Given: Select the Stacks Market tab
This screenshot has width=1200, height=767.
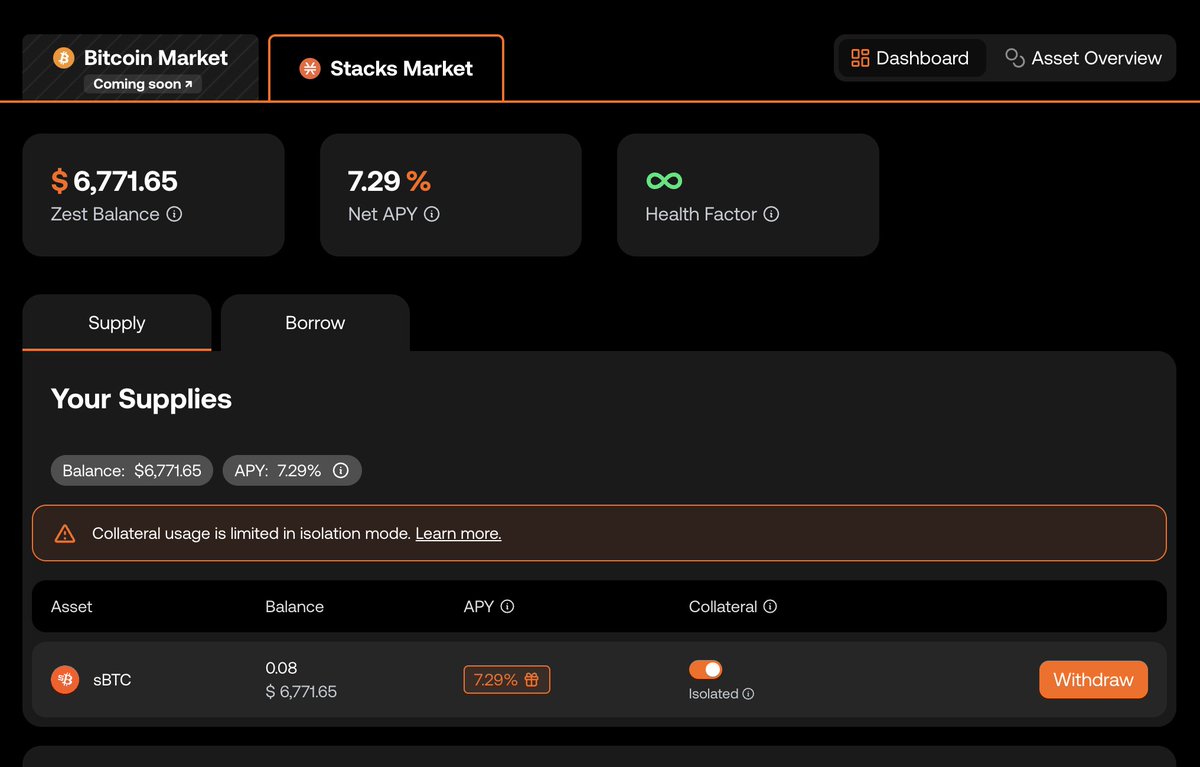Looking at the screenshot, I should pos(386,68).
